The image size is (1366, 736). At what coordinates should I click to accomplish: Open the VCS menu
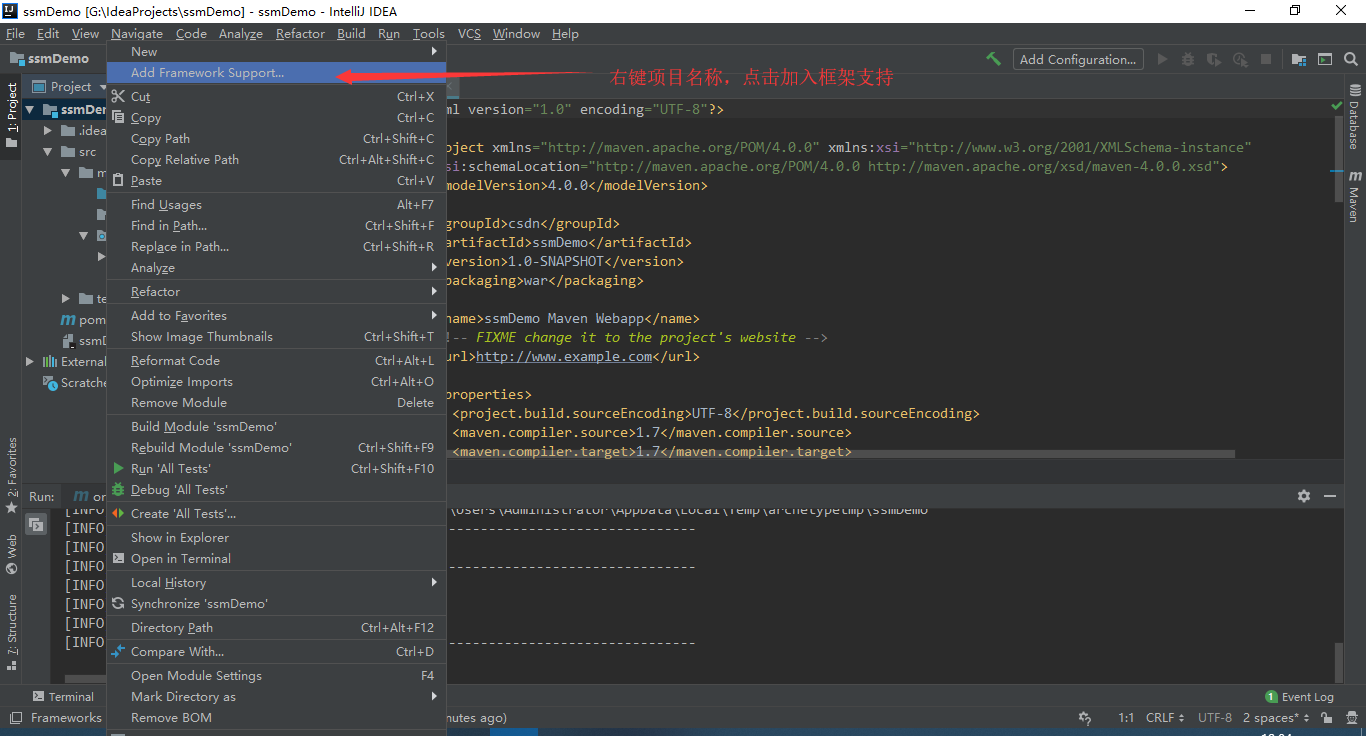coord(469,33)
